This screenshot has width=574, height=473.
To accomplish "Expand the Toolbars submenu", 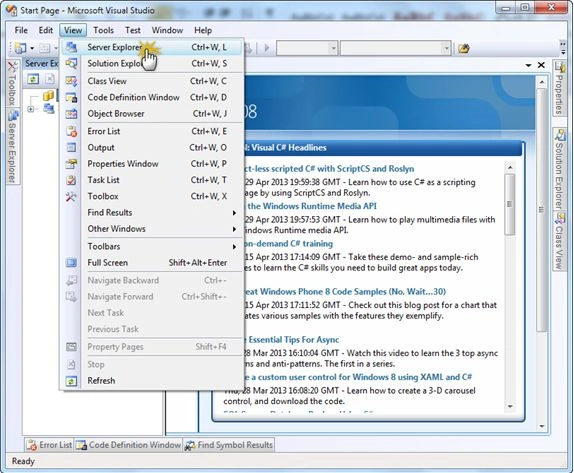I will (x=152, y=246).
